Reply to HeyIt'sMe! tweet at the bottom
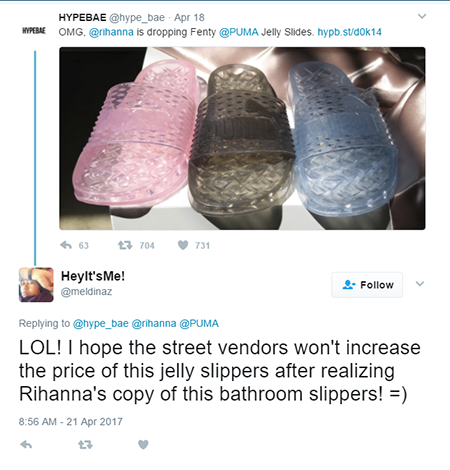 tap(26, 444)
